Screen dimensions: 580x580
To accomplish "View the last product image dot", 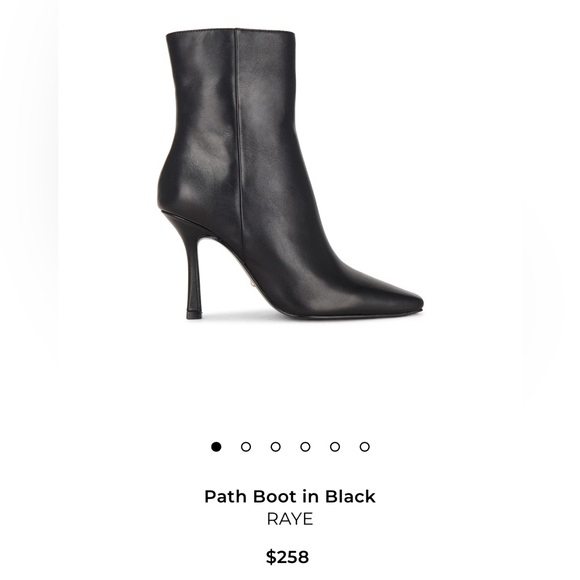I will (364, 447).
